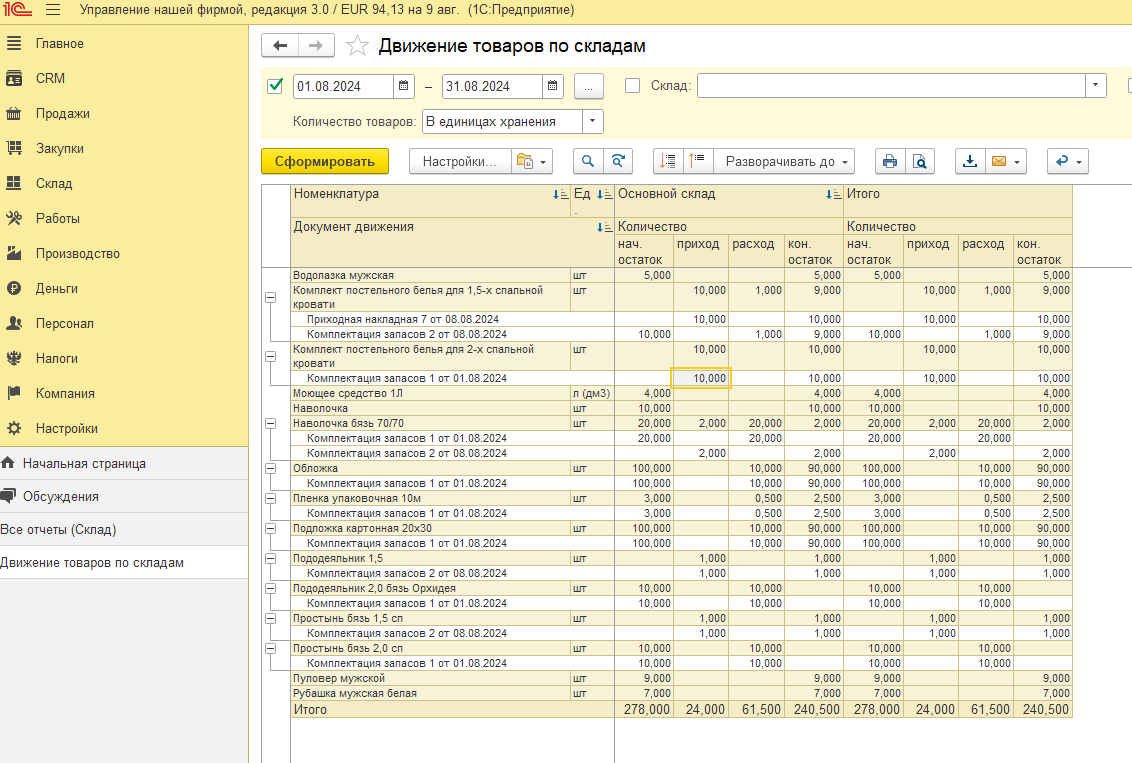This screenshot has width=1132, height=763.
Task: Open the Настройки... button
Action: point(460,161)
